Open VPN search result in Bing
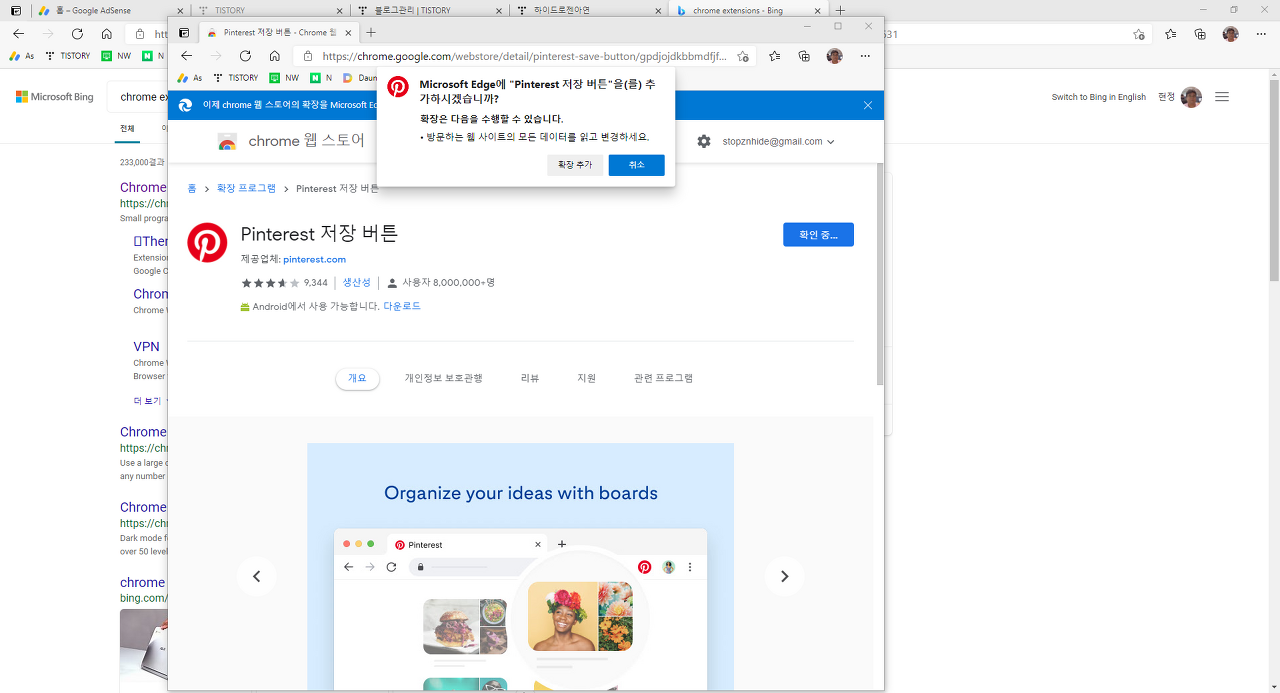Image resolution: width=1280 pixels, height=693 pixels. (146, 347)
